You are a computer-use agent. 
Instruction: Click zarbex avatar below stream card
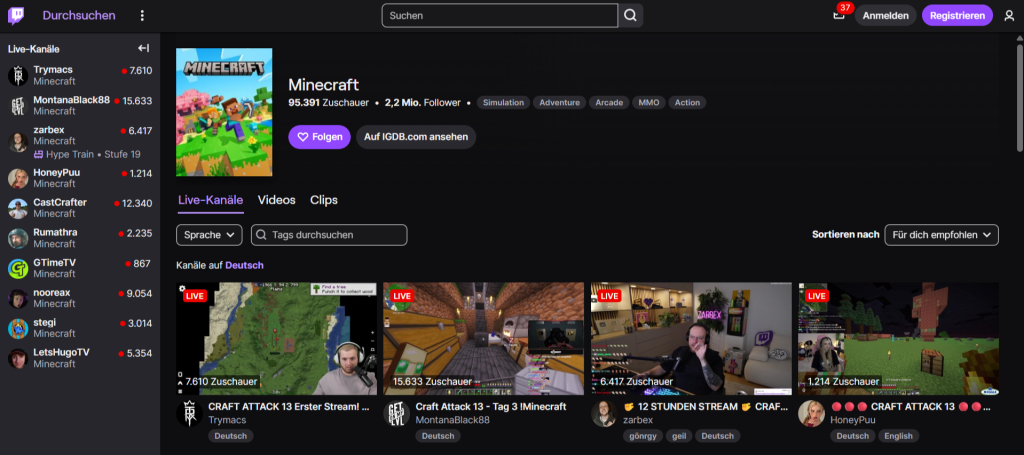pos(604,414)
